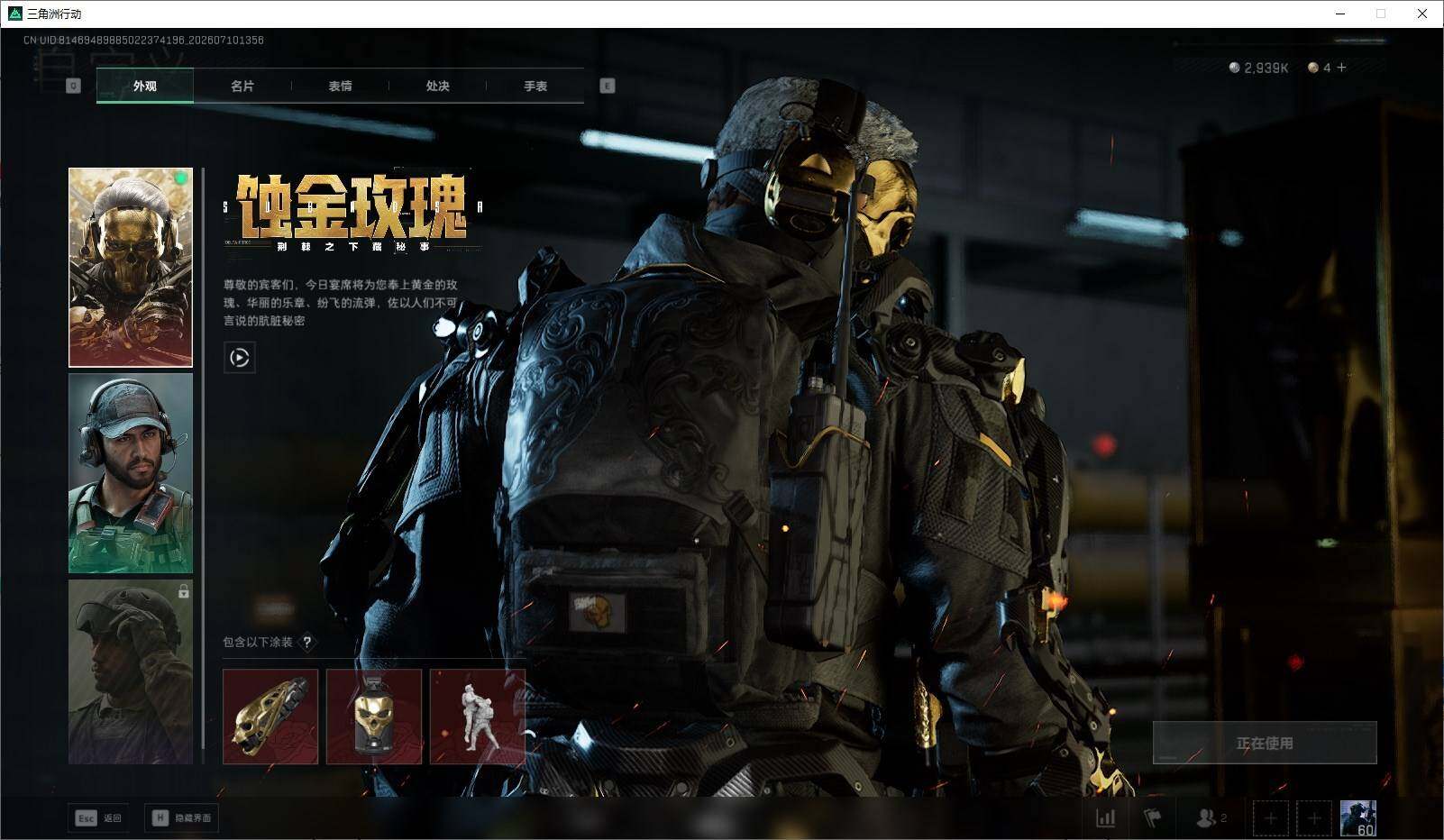Open the friends list icon
Screen dimensions: 1444x840
pyautogui.click(x=1211, y=818)
